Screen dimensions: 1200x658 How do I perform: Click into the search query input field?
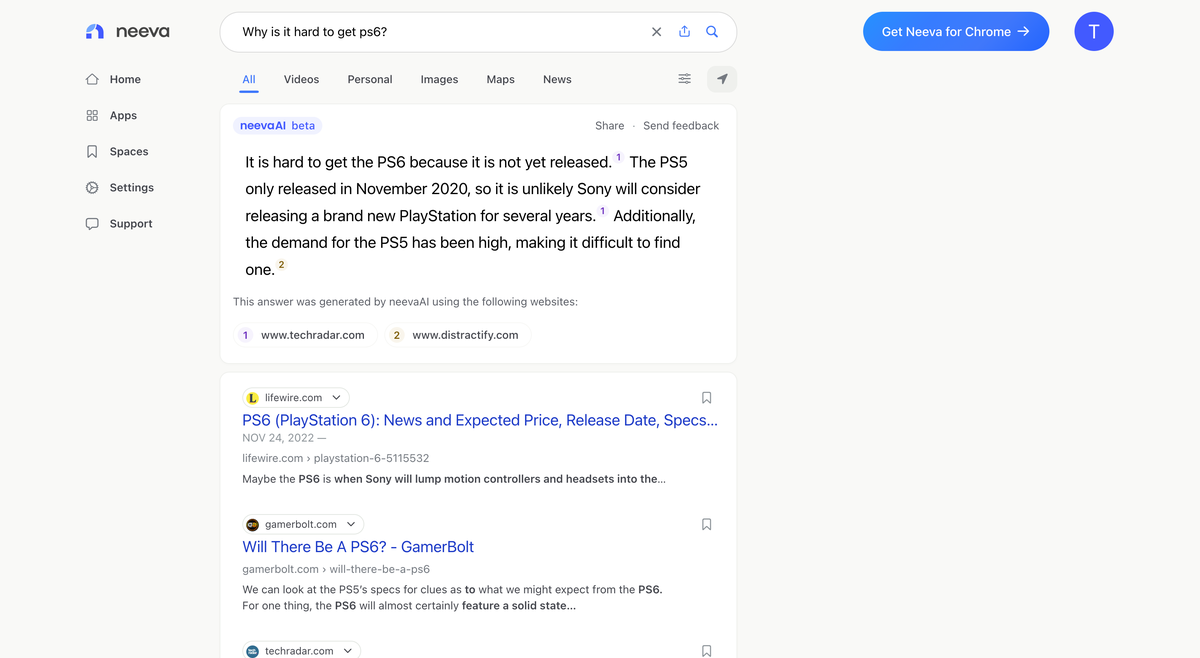coord(440,32)
